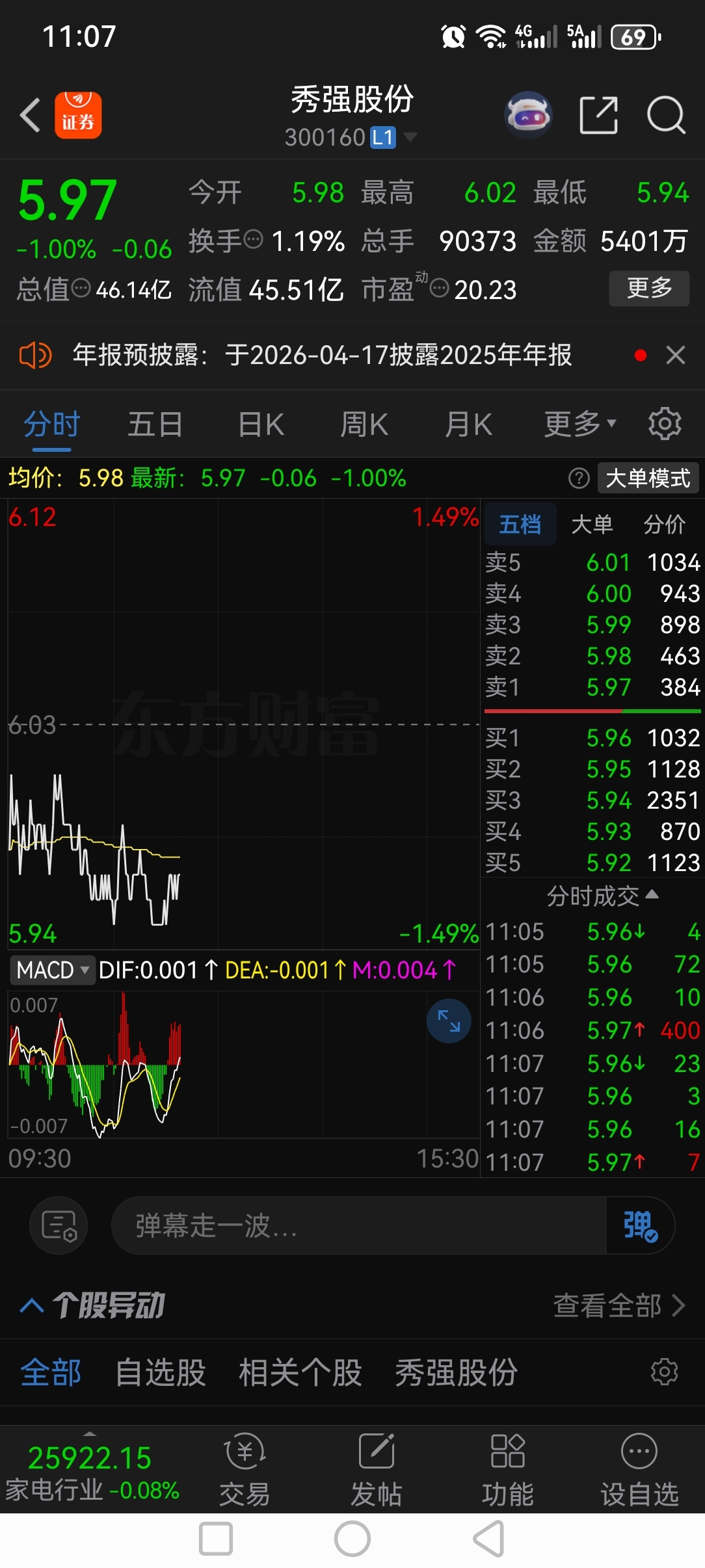Select the 五档 order book tab
Screen dimensions: 705x1568
pyautogui.click(x=520, y=524)
